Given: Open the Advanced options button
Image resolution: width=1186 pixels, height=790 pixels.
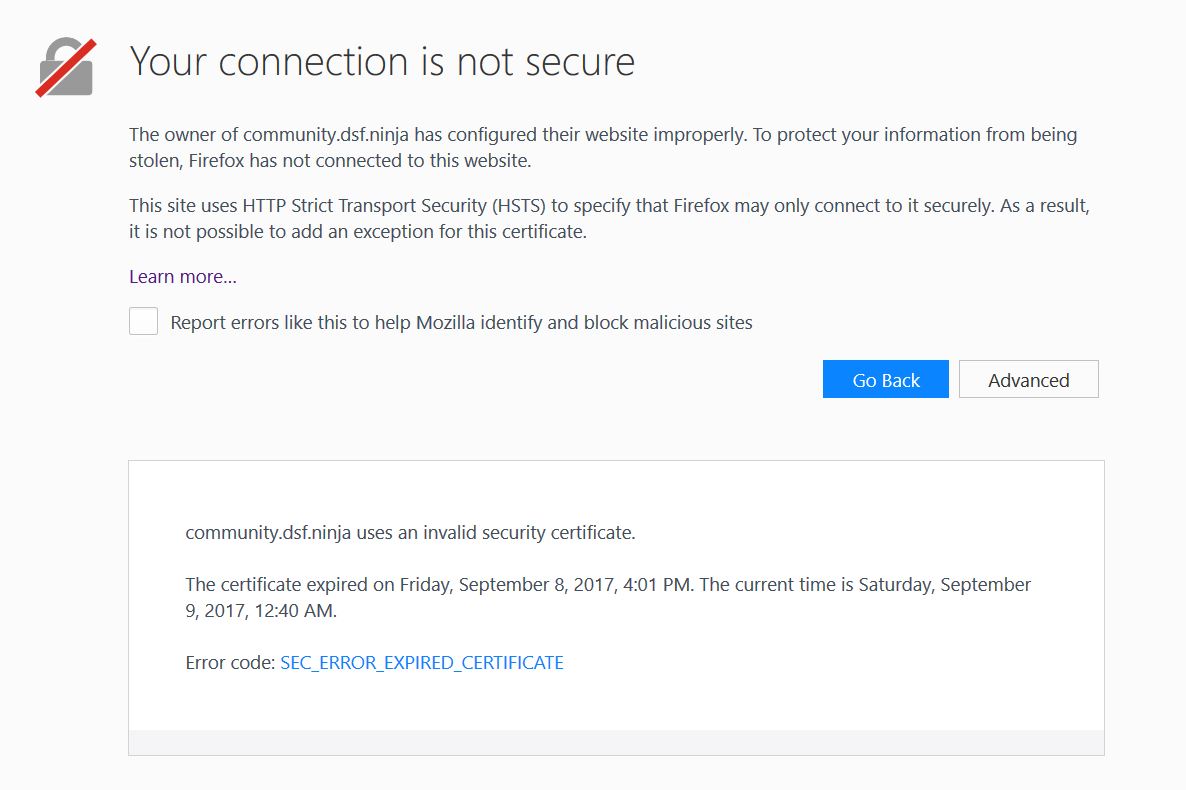Looking at the screenshot, I should (1029, 379).
